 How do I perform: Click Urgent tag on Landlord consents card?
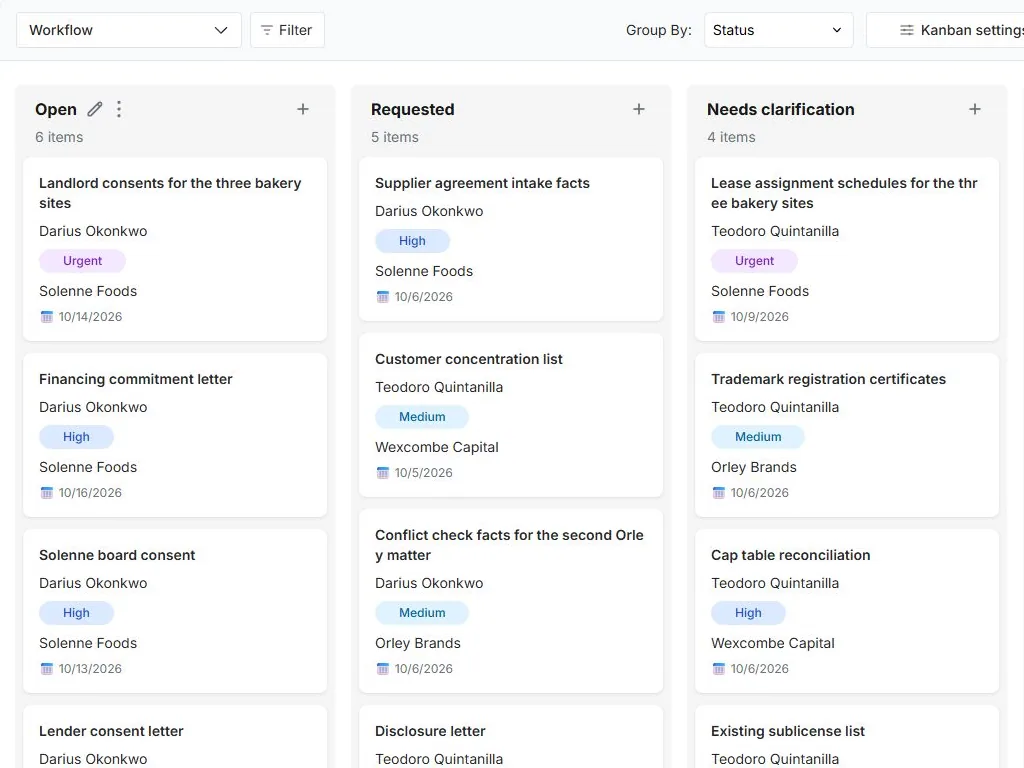coord(82,261)
